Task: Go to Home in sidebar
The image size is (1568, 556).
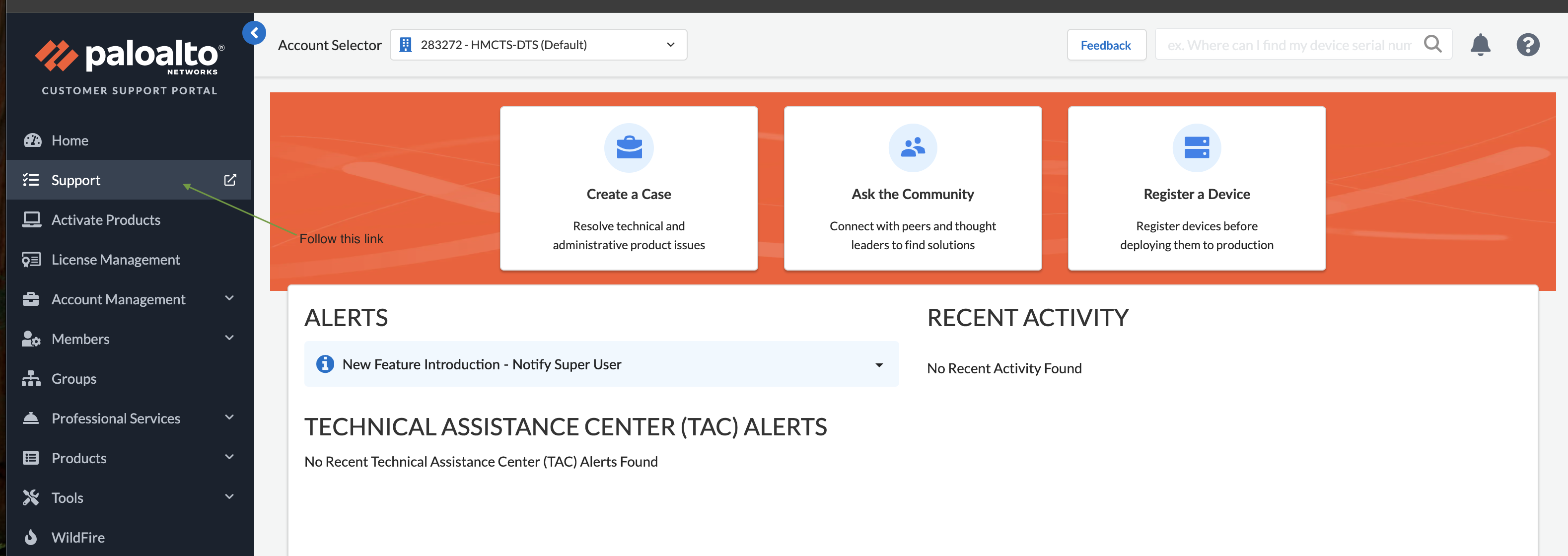Action: 129,140
